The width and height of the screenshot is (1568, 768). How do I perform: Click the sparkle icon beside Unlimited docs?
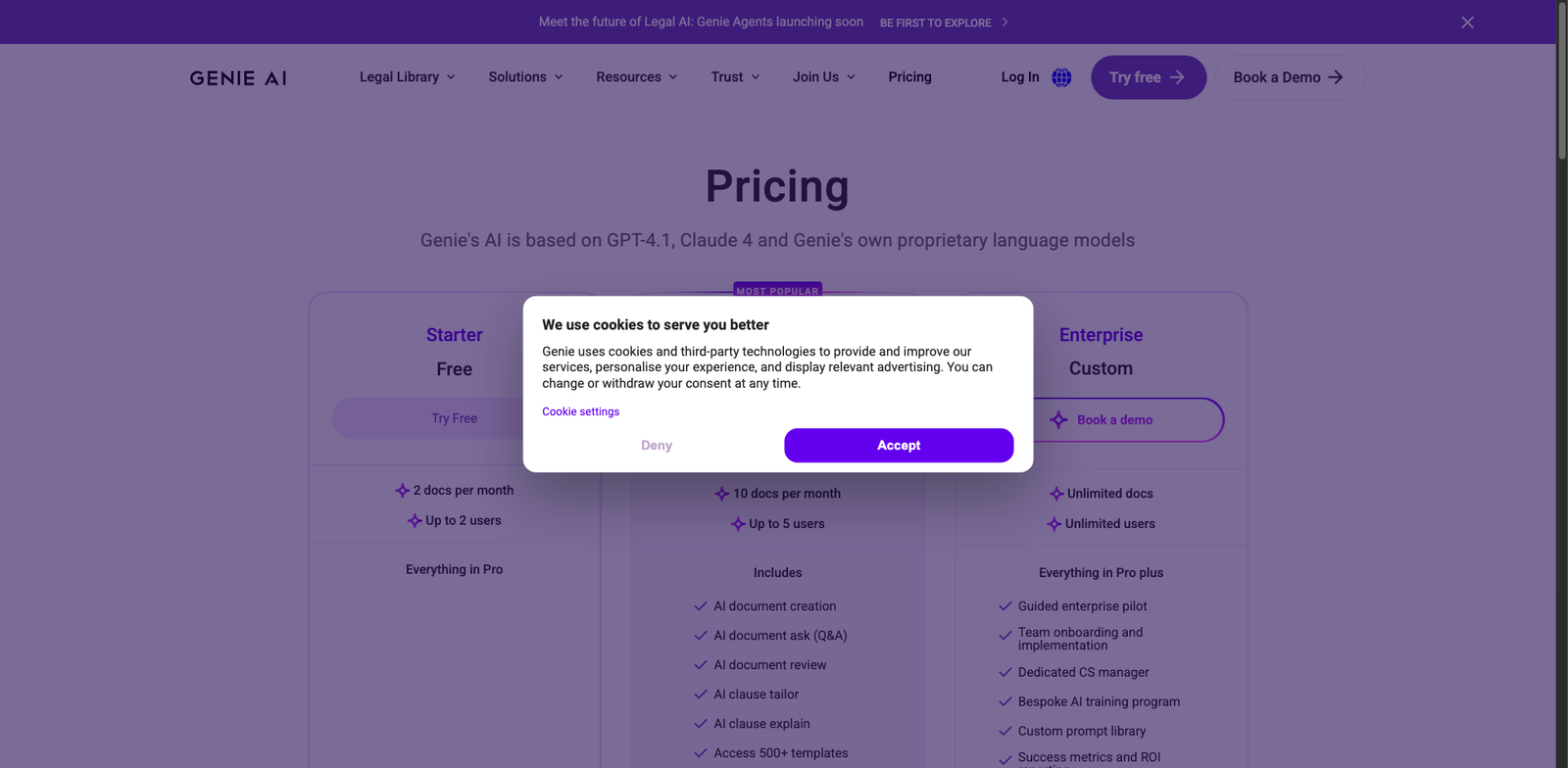[1057, 493]
